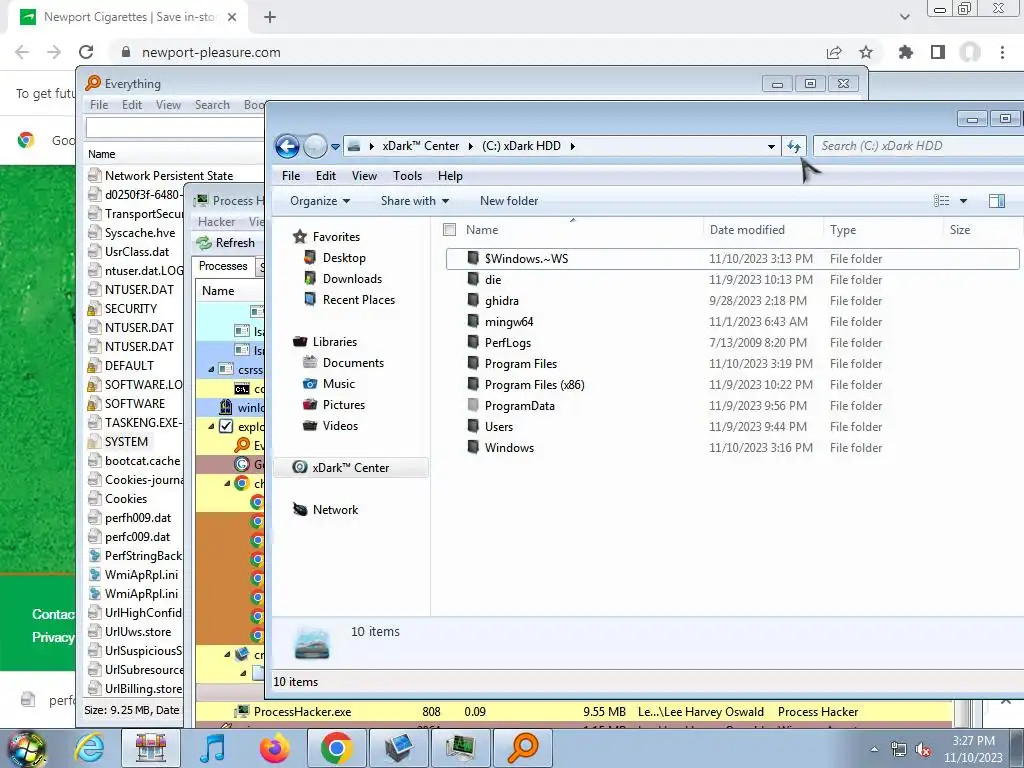Toggle the preview pane icon
Viewport: 1024px width, 768px height.
(x=997, y=201)
